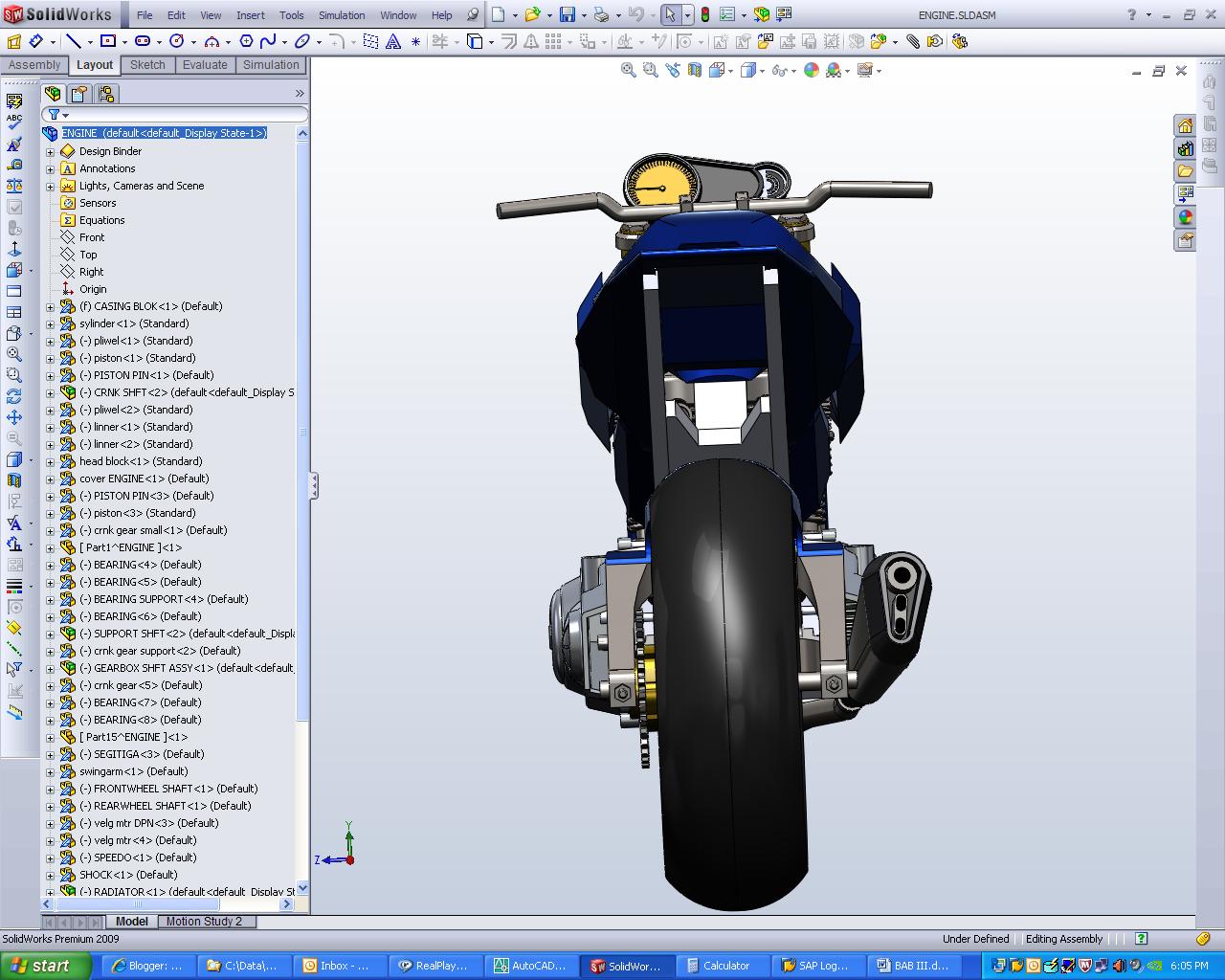Expand the Annotations tree node
1225x980 pixels.
(x=50, y=168)
